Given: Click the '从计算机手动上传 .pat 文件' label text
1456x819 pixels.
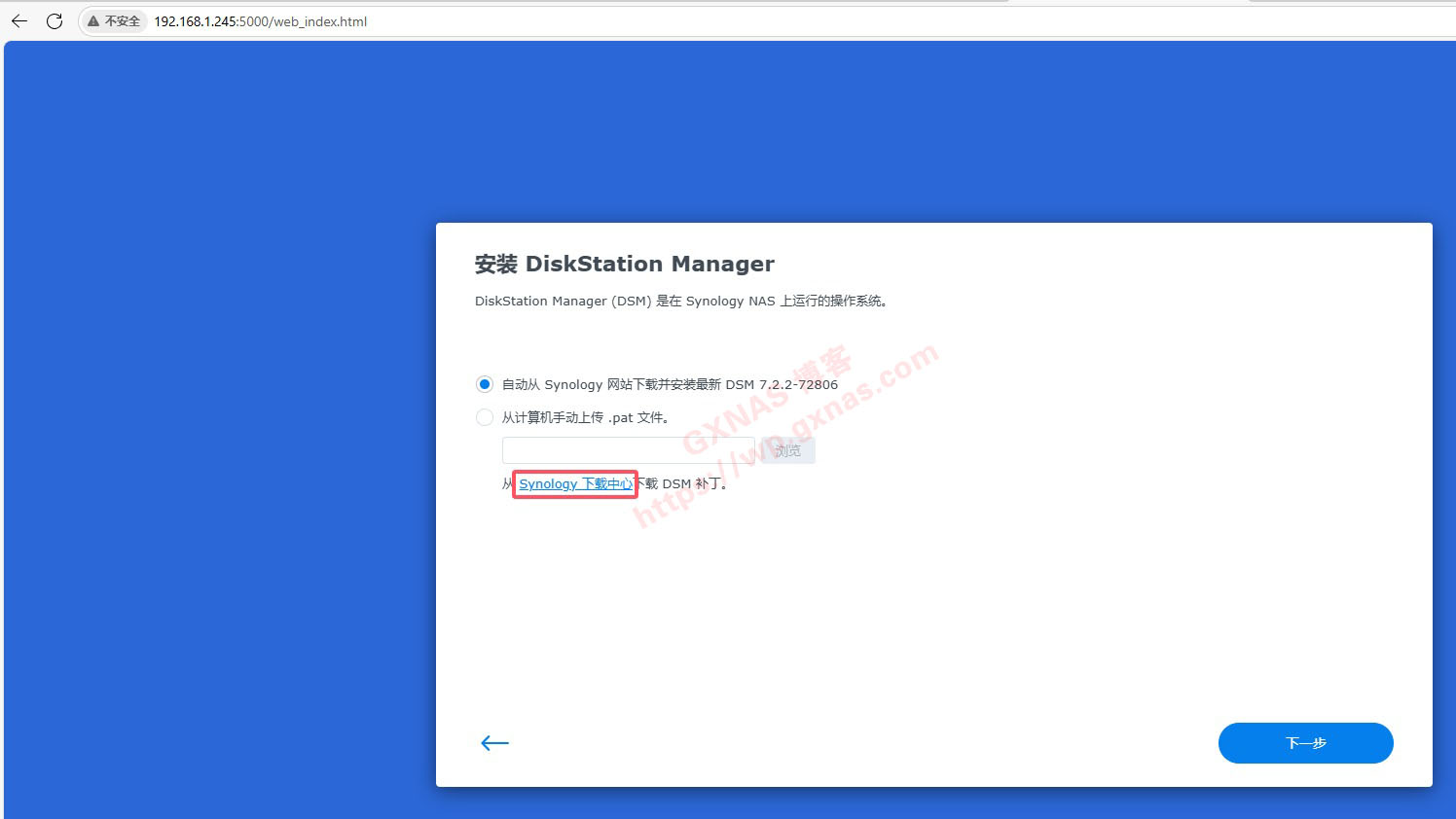Looking at the screenshot, I should pyautogui.click(x=584, y=417).
